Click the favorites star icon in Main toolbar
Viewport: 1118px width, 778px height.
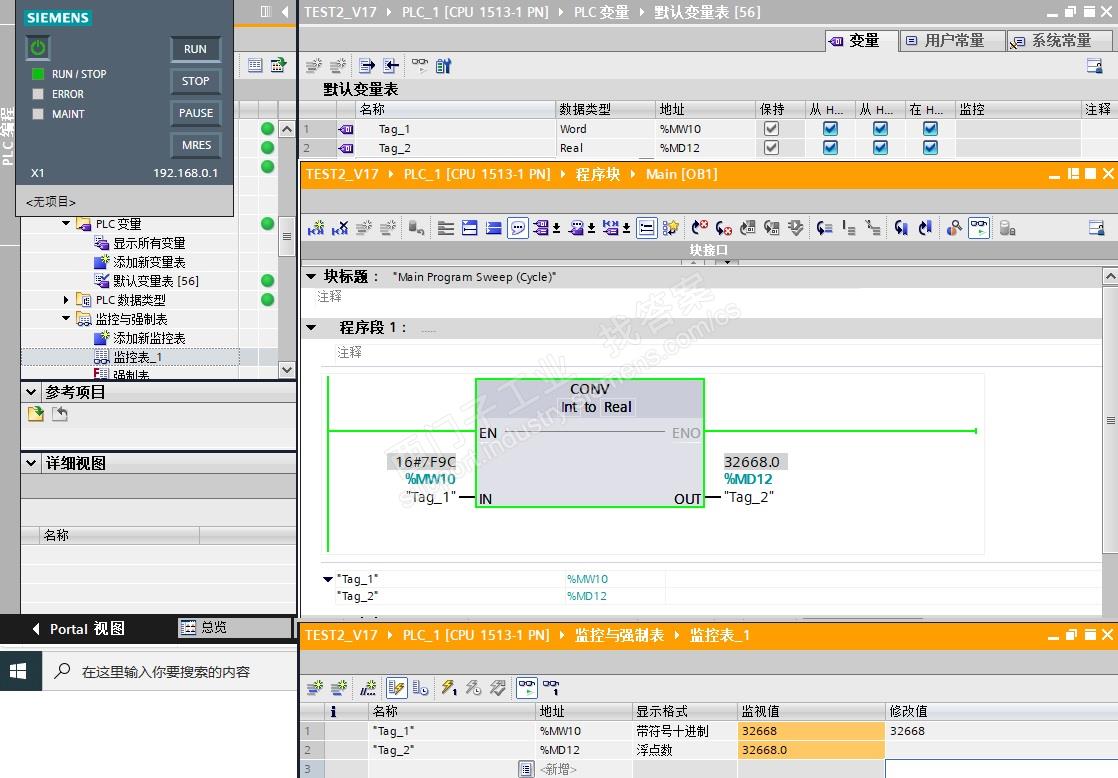click(x=670, y=228)
